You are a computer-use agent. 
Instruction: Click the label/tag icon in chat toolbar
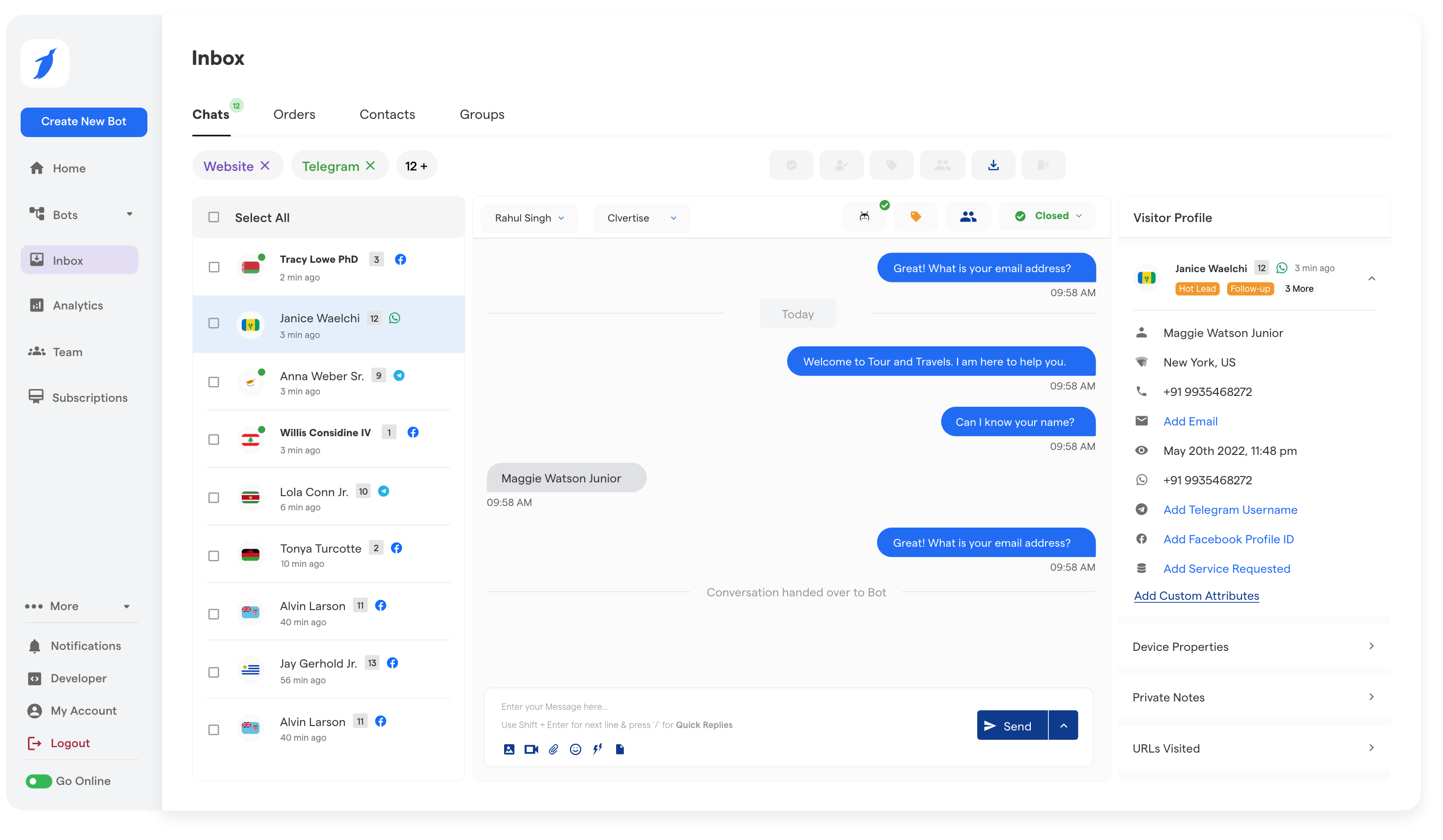(917, 217)
